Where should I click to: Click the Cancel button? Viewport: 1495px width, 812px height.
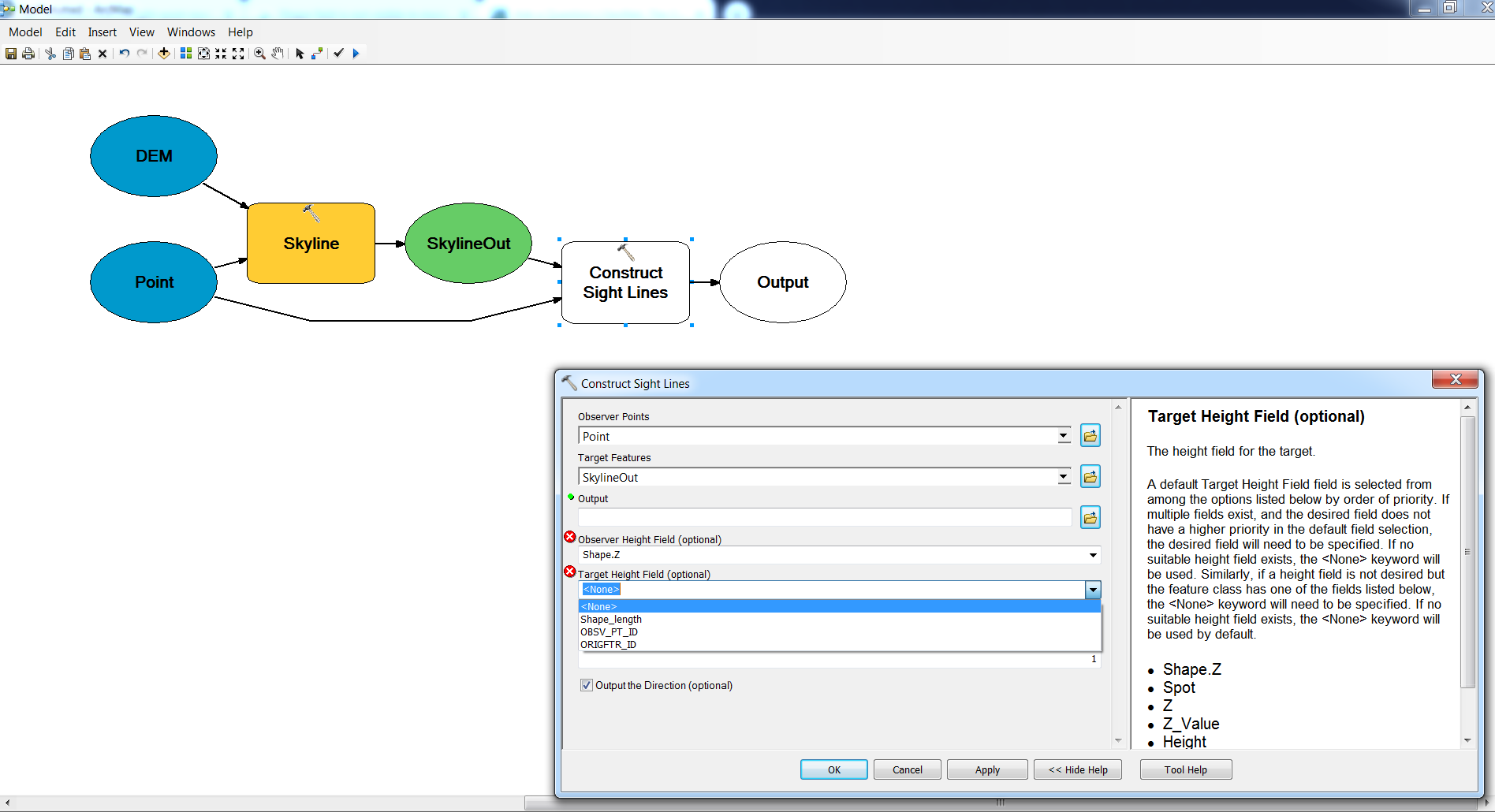tap(908, 769)
